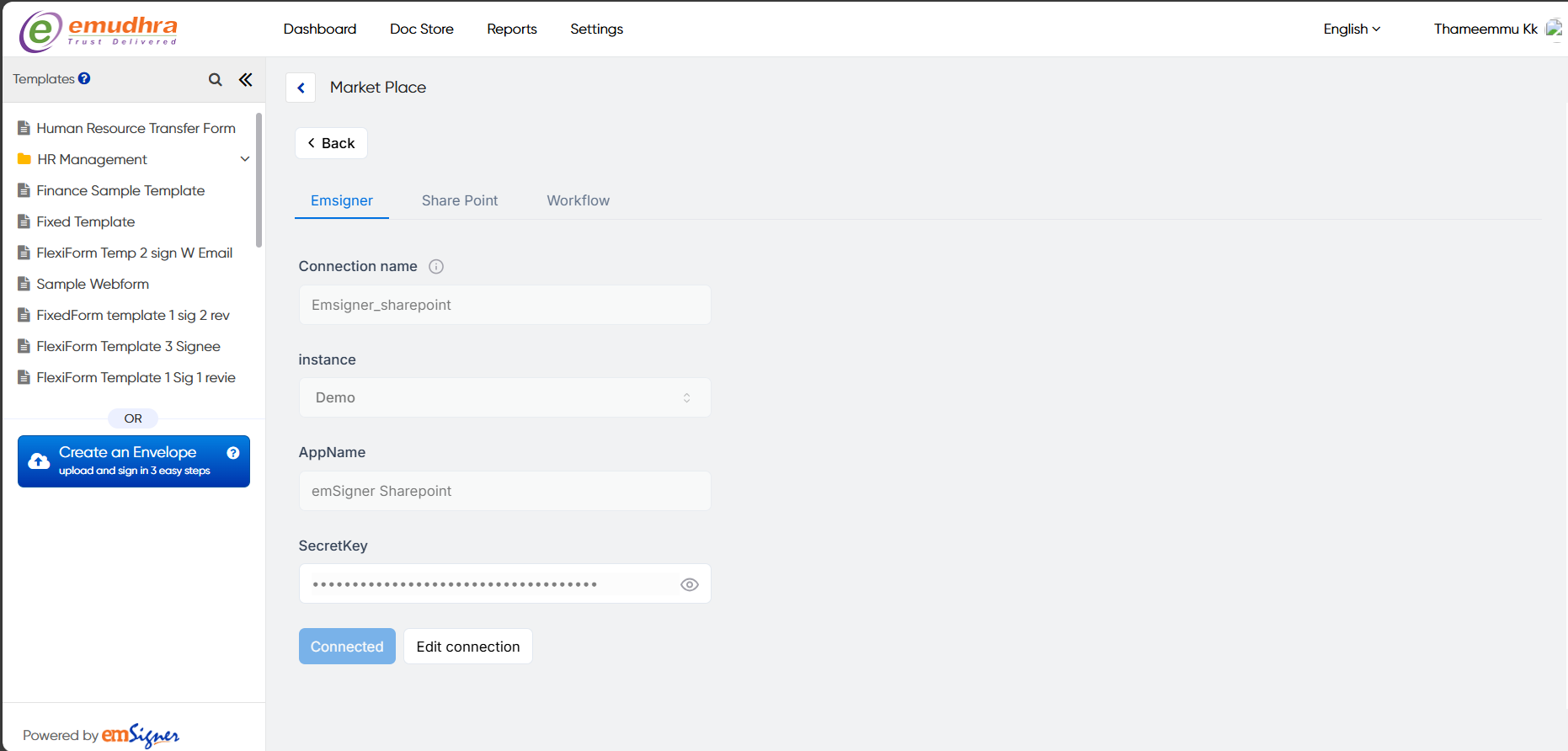The image size is (1568, 751).
Task: Click the user profile avatar
Action: click(x=1554, y=29)
